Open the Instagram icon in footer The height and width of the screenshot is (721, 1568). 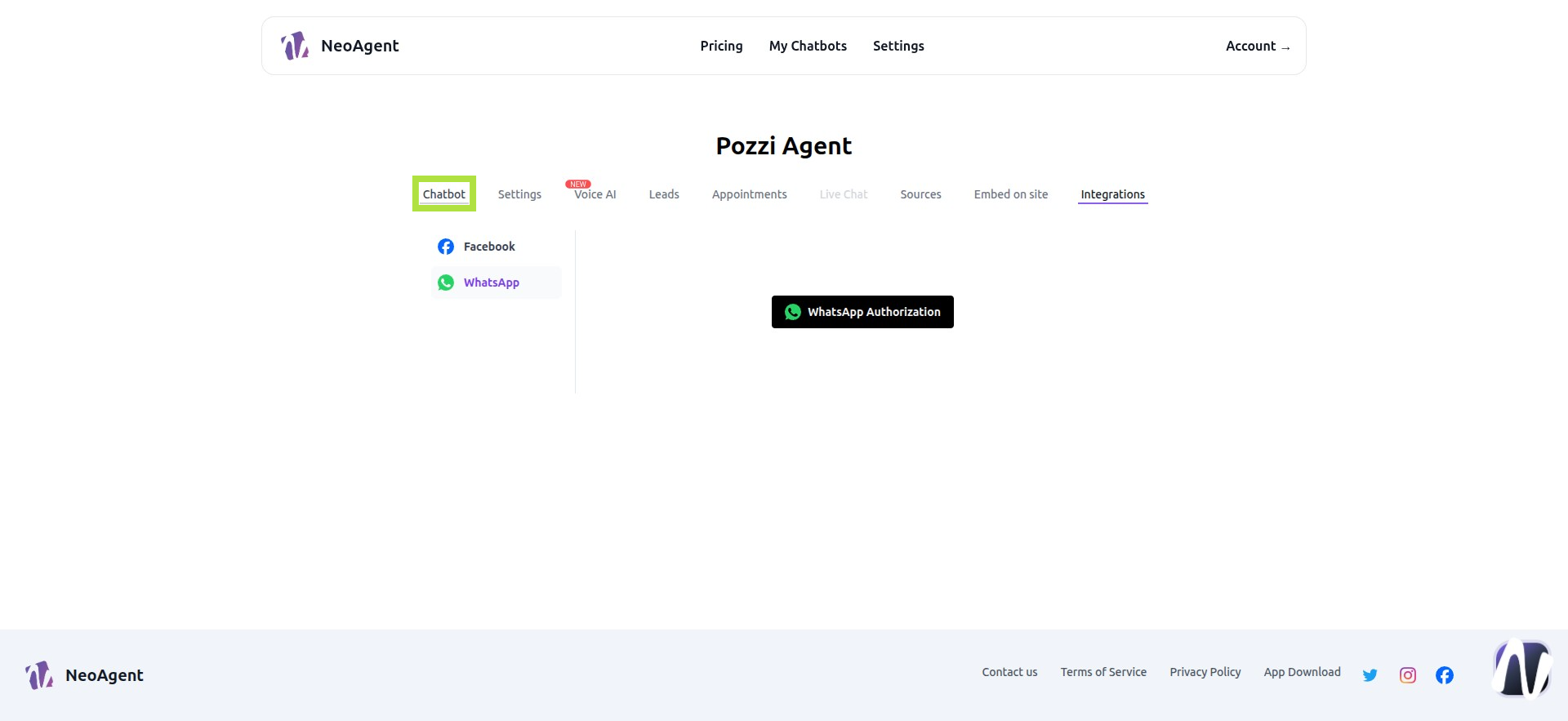[x=1408, y=675]
